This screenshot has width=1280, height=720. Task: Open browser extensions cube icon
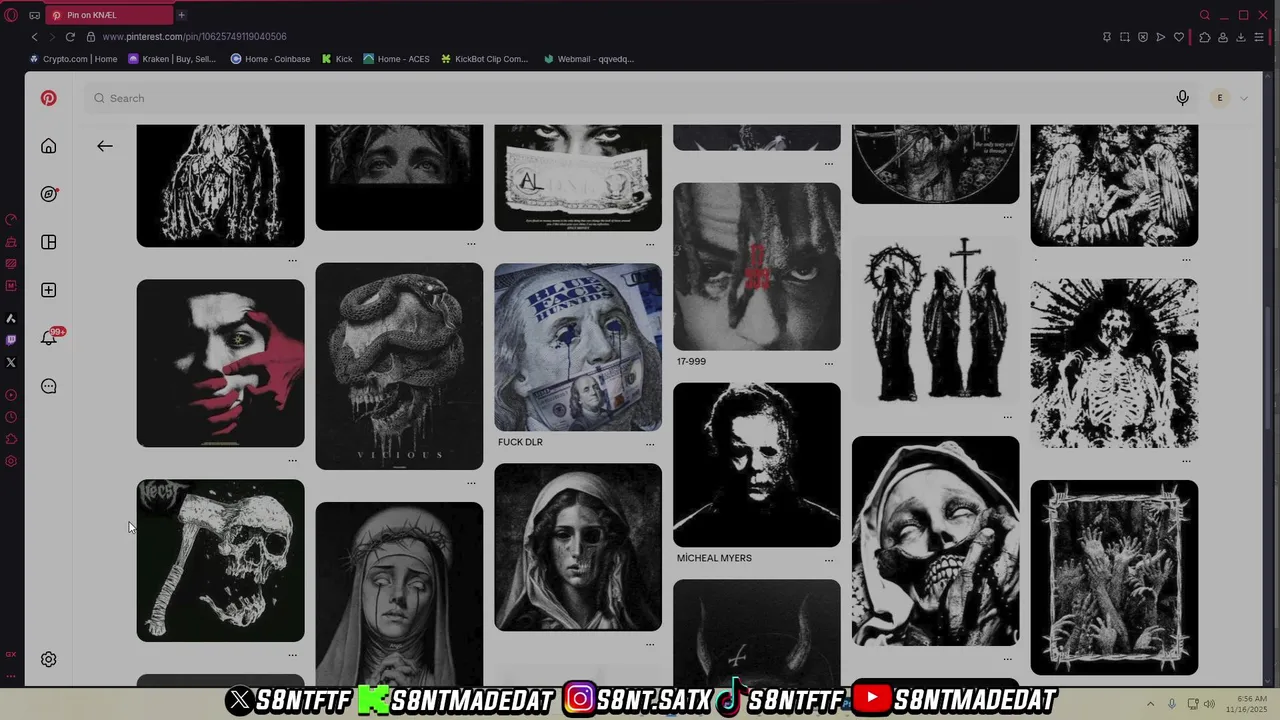pyautogui.click(x=1204, y=37)
